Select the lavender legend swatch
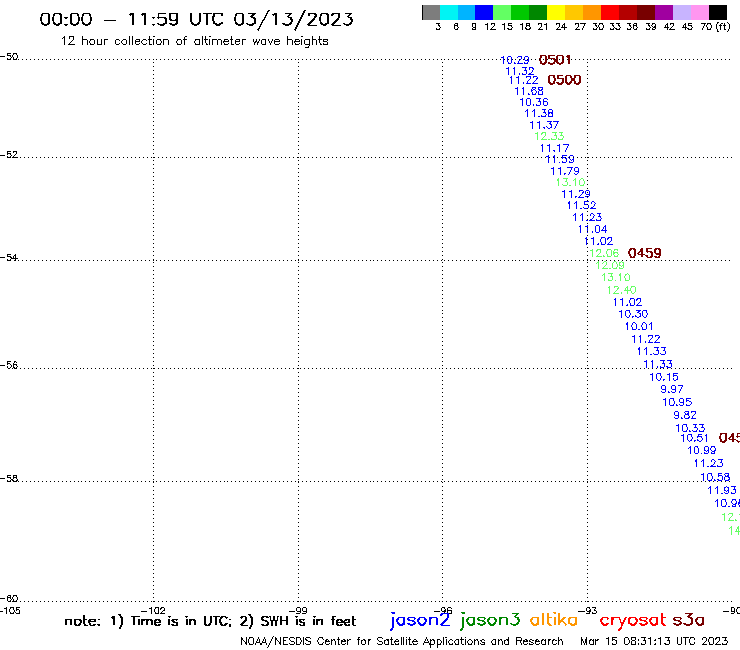Screen dimensions: 740x650 (x=681, y=12)
